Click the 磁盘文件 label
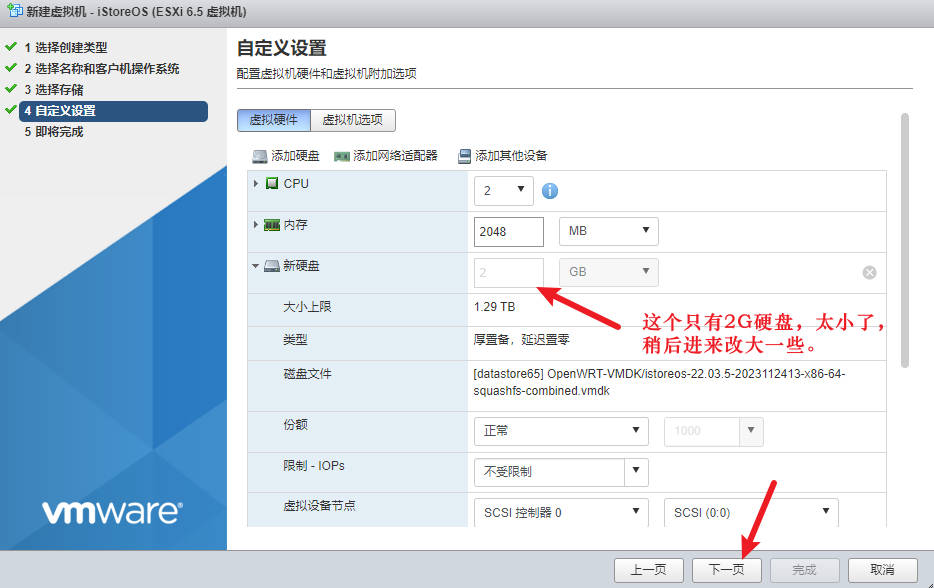The width and height of the screenshot is (934, 588). (x=307, y=374)
